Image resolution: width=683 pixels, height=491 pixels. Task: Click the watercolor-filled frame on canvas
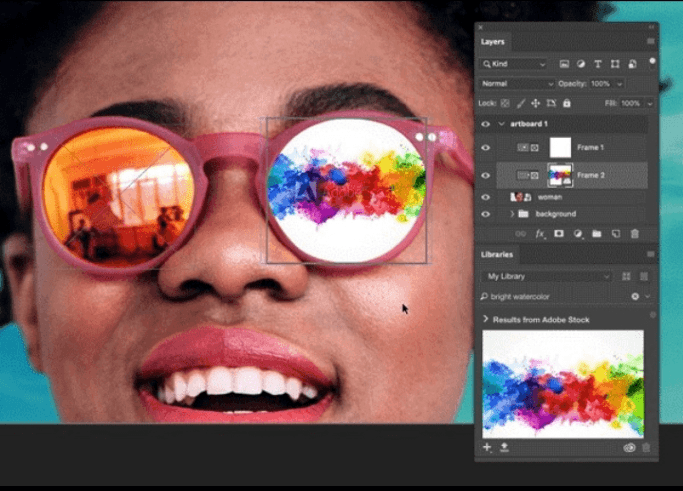[346, 190]
